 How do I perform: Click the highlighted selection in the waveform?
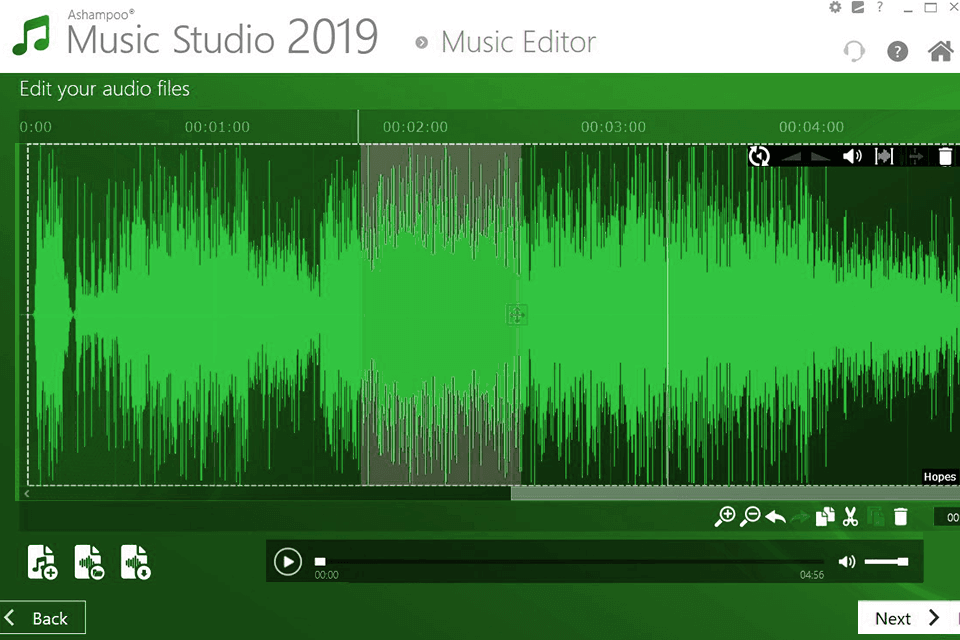(441, 315)
